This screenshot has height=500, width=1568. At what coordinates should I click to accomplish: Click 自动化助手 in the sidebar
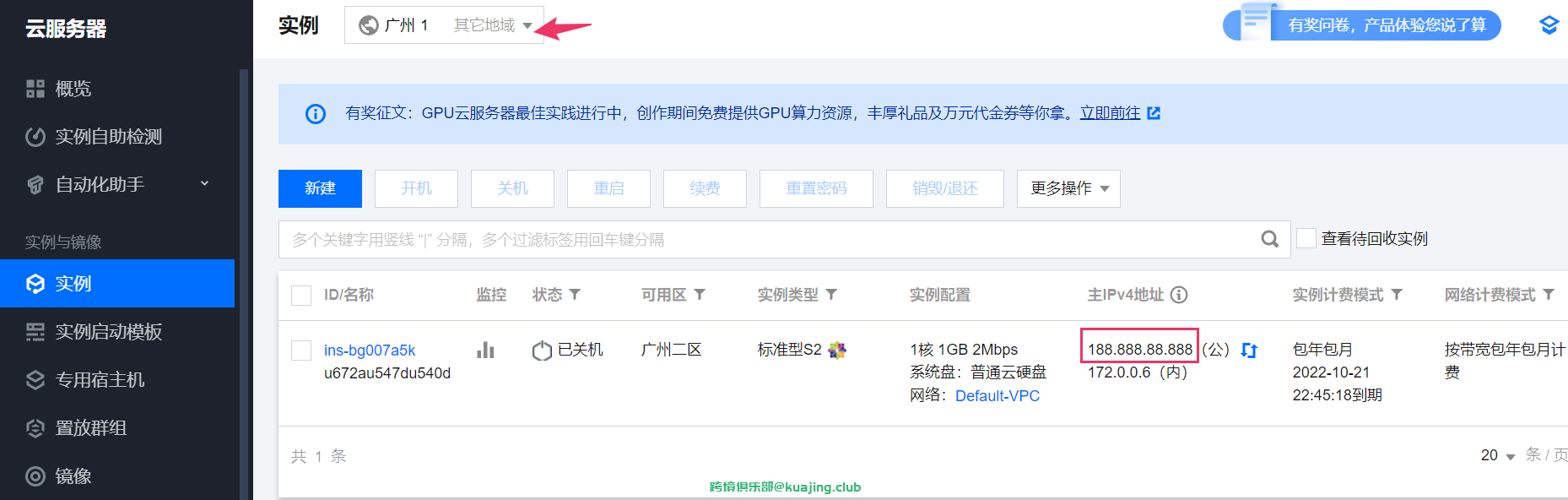coord(100,185)
